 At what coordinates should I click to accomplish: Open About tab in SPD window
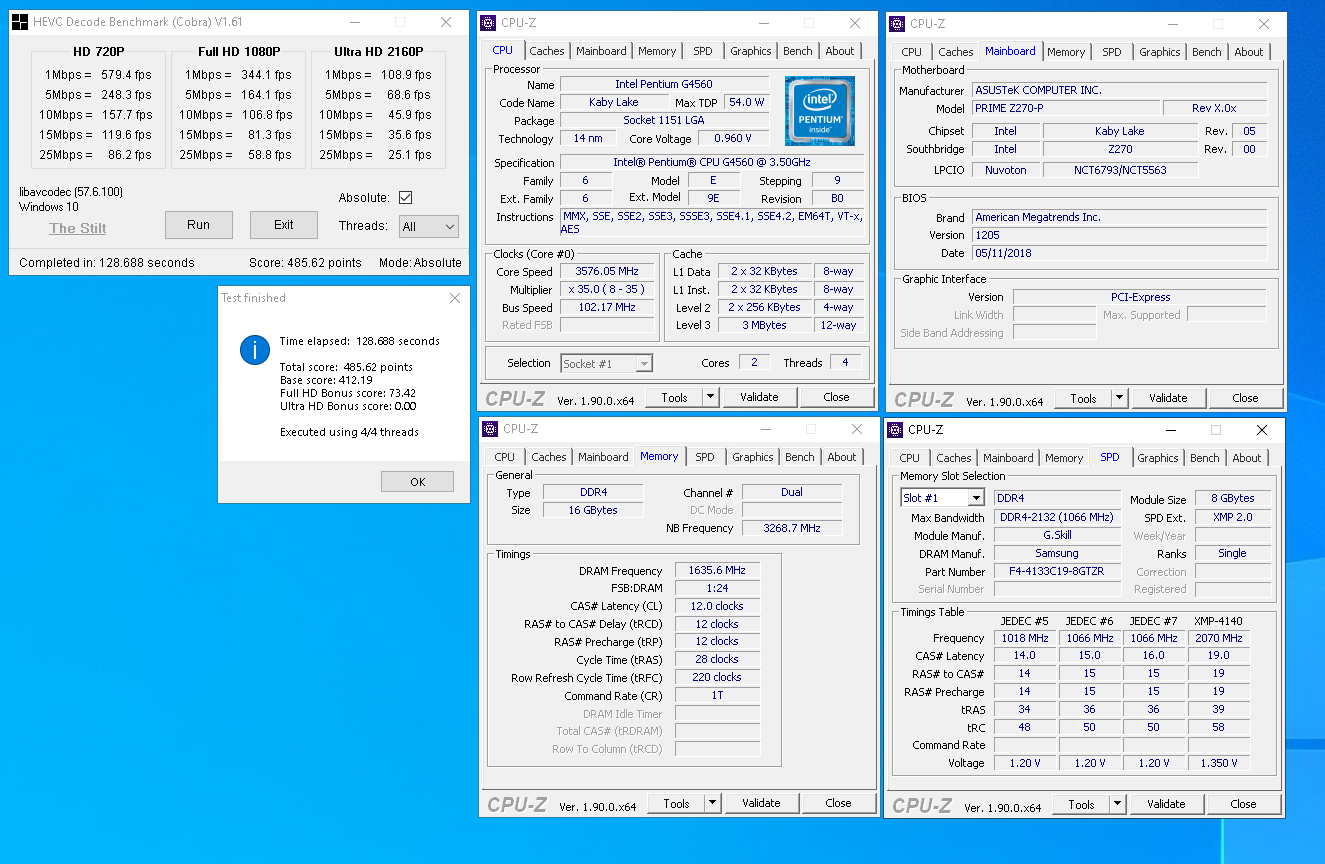click(x=1247, y=458)
